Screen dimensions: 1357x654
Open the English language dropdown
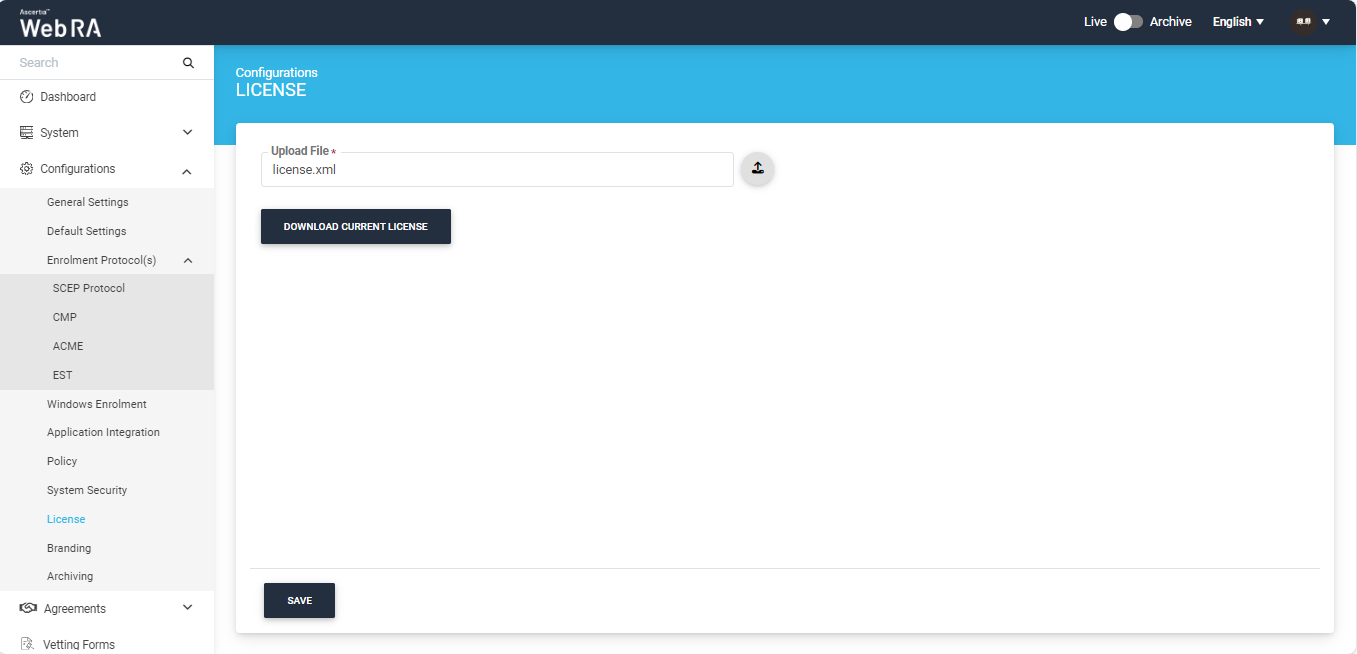tap(1238, 22)
